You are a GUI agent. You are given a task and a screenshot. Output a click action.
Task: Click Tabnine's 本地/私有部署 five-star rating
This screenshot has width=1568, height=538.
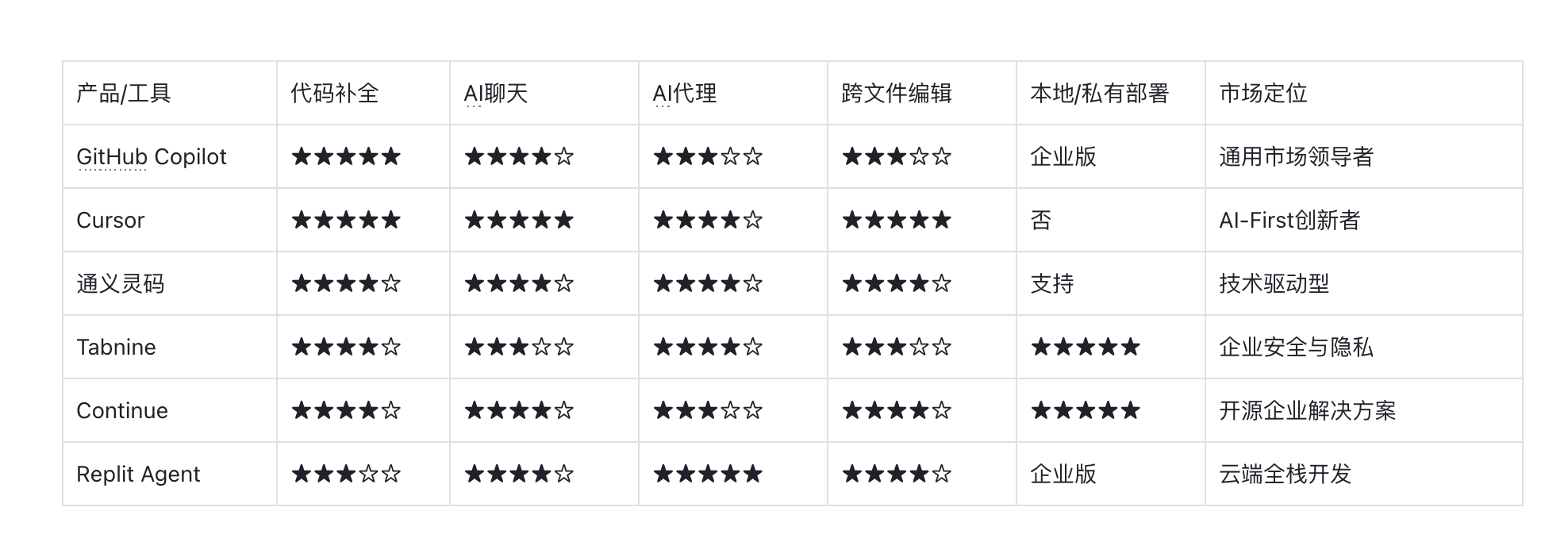1086,347
